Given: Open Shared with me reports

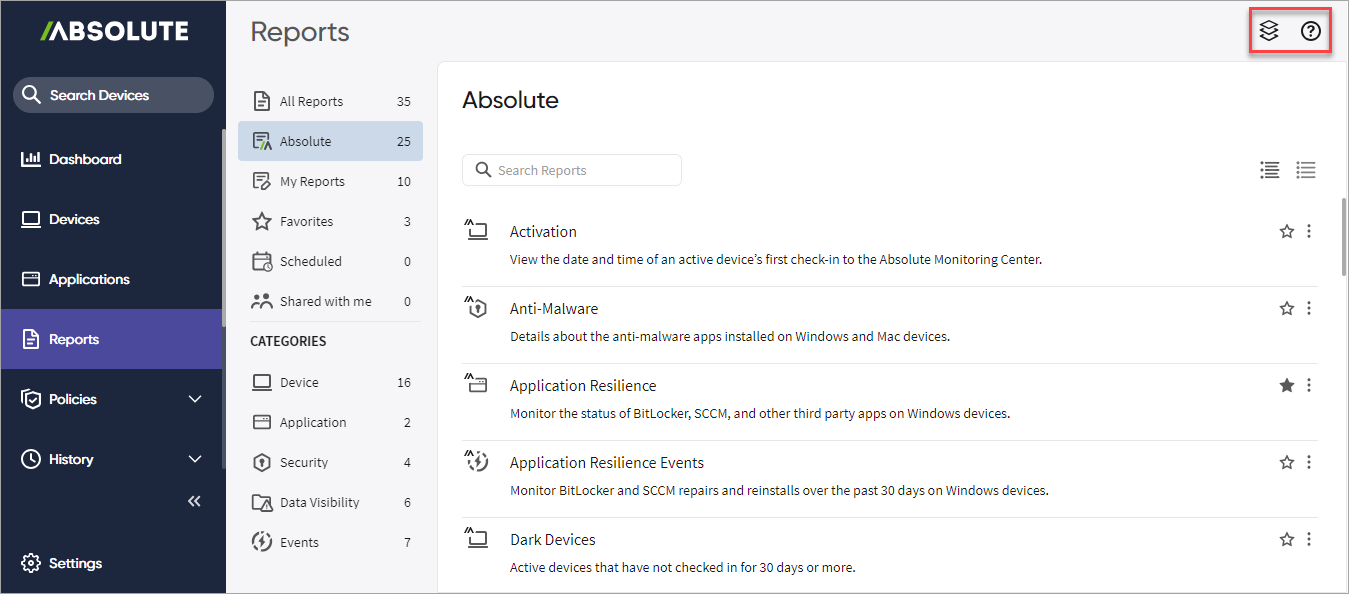Looking at the screenshot, I should 330,301.
